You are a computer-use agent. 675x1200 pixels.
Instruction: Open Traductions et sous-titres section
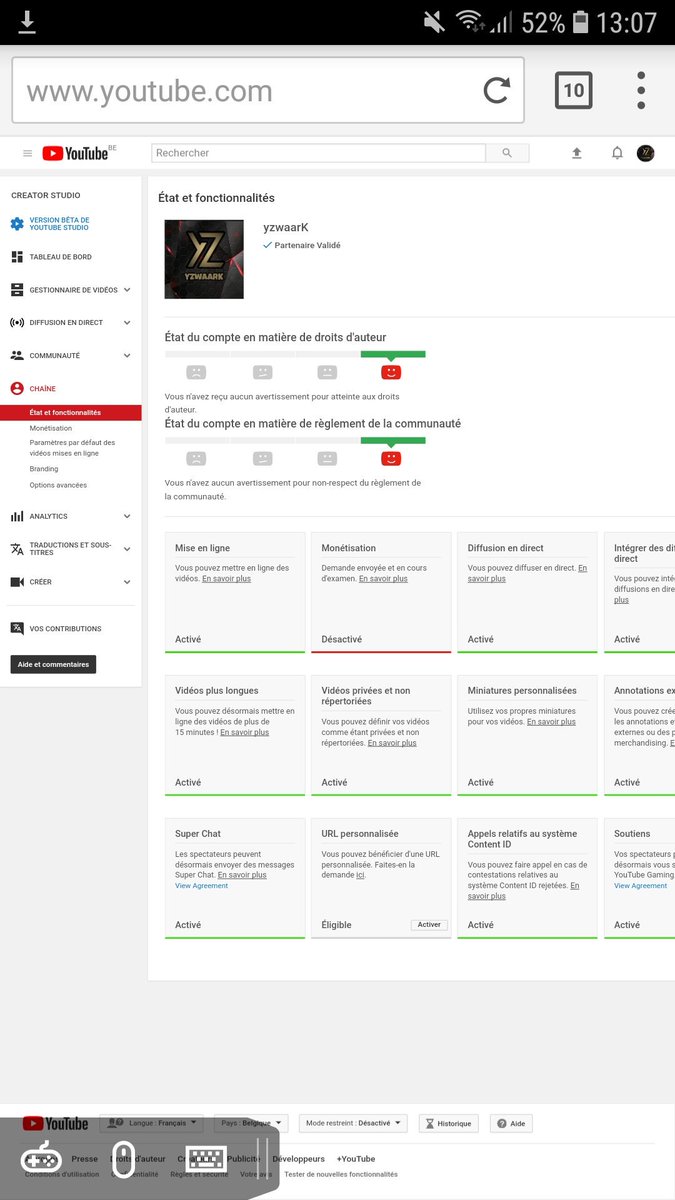click(70, 549)
